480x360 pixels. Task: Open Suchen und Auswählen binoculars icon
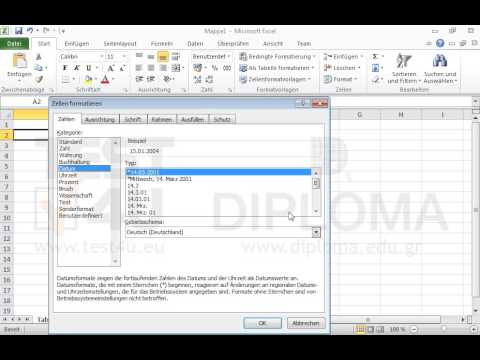440,60
